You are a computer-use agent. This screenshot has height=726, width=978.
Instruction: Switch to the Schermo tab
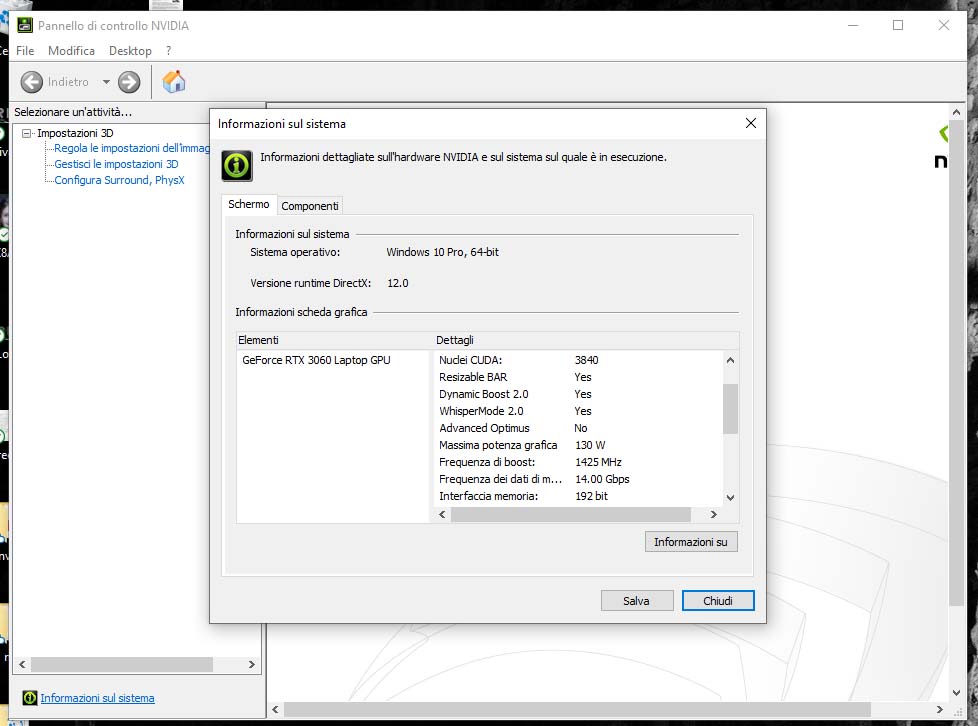pos(248,204)
